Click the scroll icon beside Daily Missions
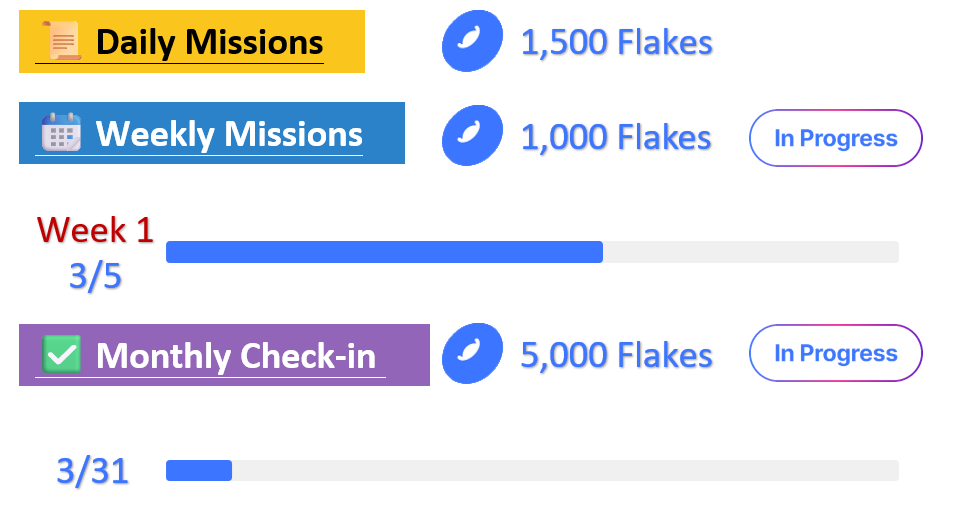This screenshot has width=956, height=526. 62,41
